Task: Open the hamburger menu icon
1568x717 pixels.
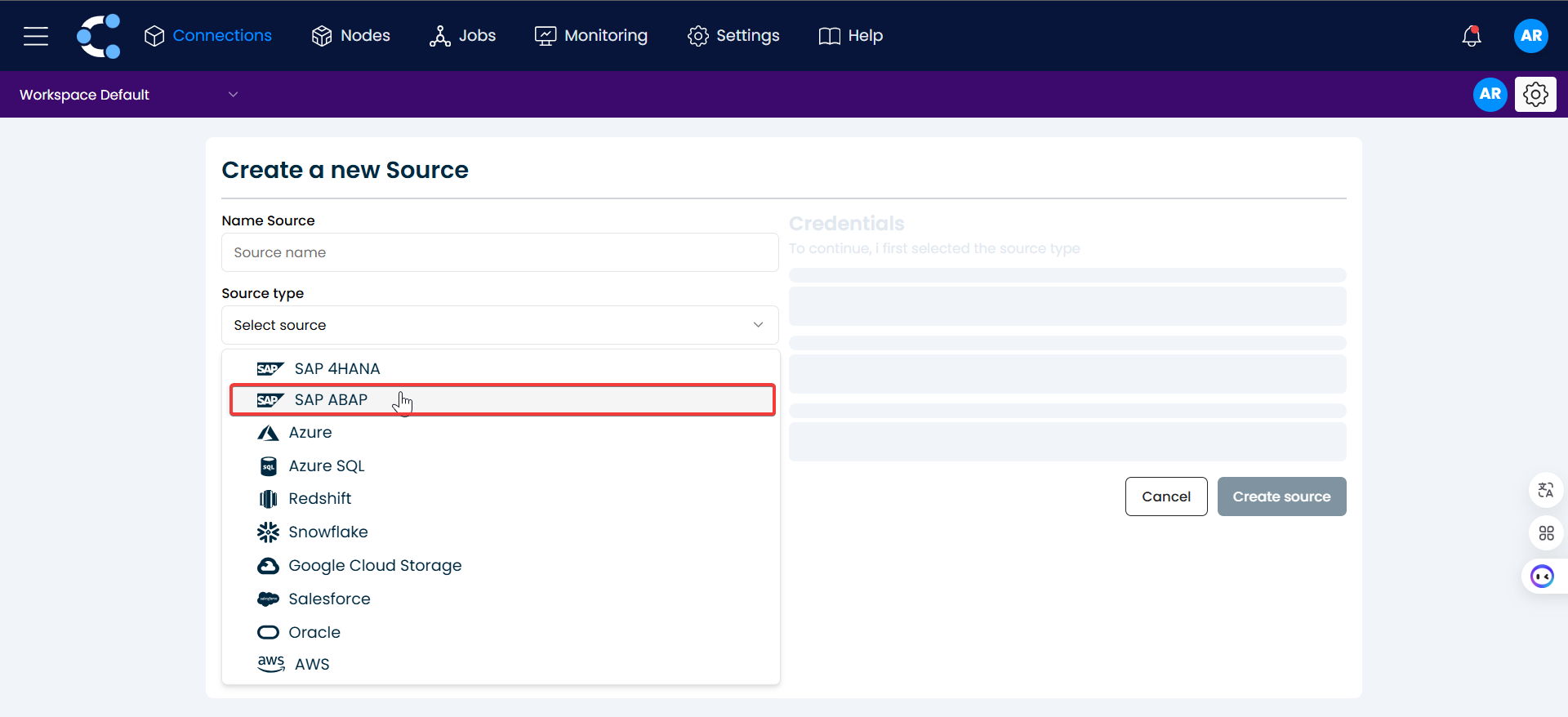Action: pyautogui.click(x=36, y=36)
